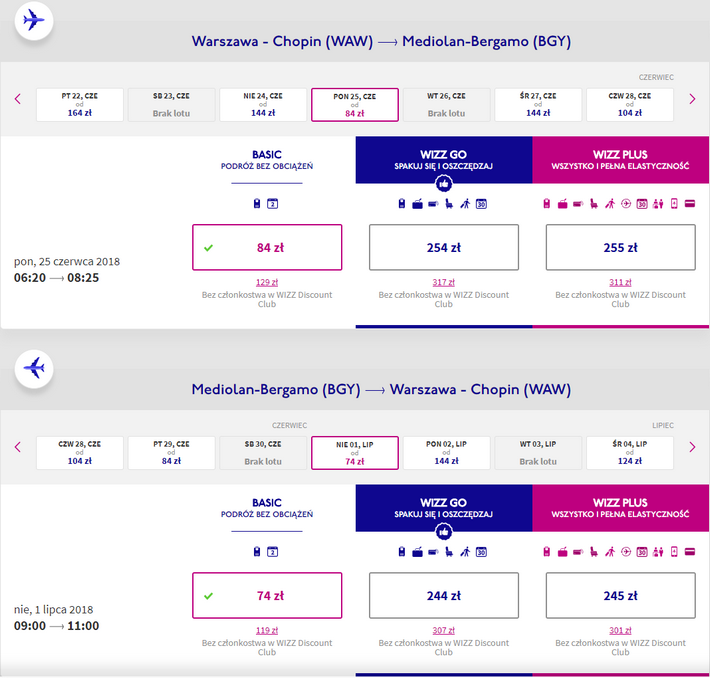
Task: Click return BASIC calendar 2 icon
Action: click(x=273, y=552)
